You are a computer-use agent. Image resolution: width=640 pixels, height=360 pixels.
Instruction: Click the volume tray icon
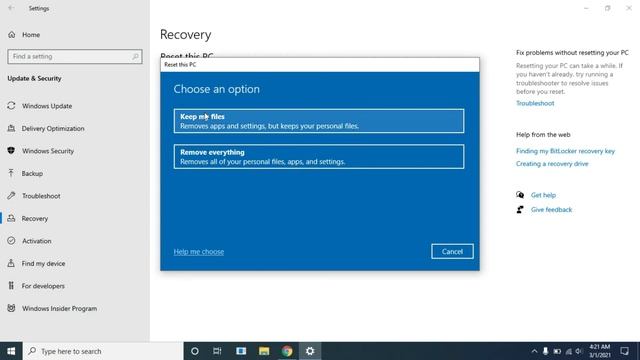coord(579,351)
